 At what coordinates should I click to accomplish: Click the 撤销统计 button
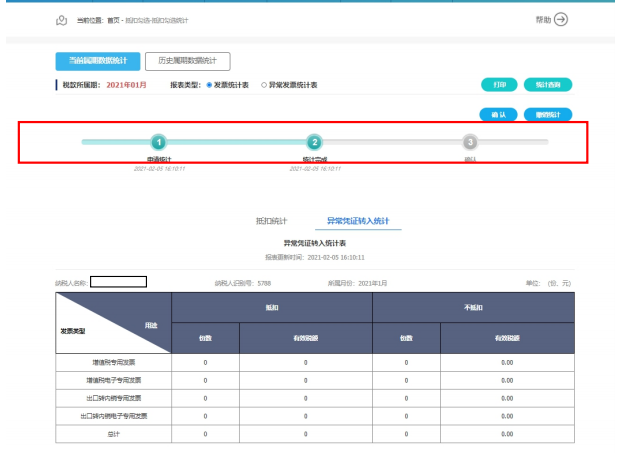click(x=548, y=115)
